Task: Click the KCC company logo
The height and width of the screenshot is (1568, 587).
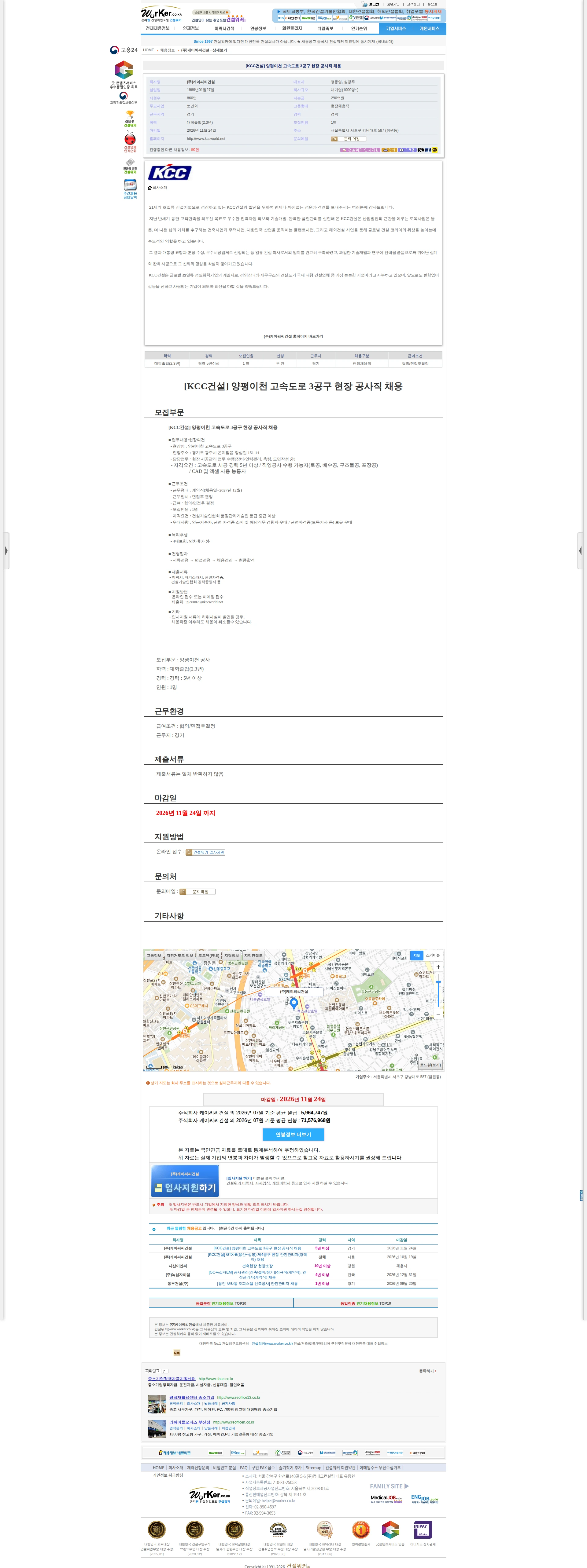Action: click(170, 173)
